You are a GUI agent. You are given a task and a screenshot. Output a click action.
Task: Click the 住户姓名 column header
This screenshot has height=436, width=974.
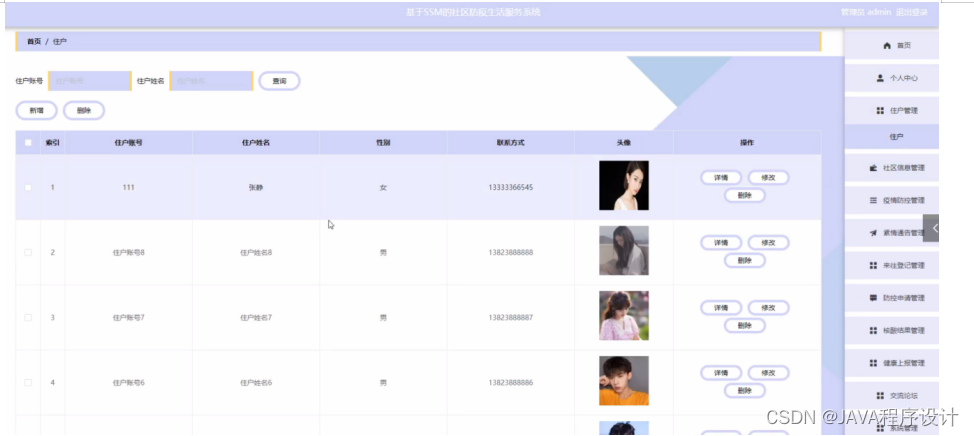click(x=256, y=142)
